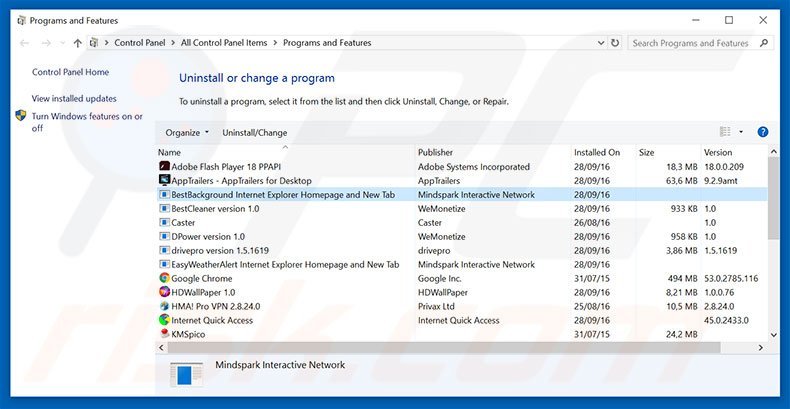
Task: Click the drivepro program icon
Action: point(164,250)
